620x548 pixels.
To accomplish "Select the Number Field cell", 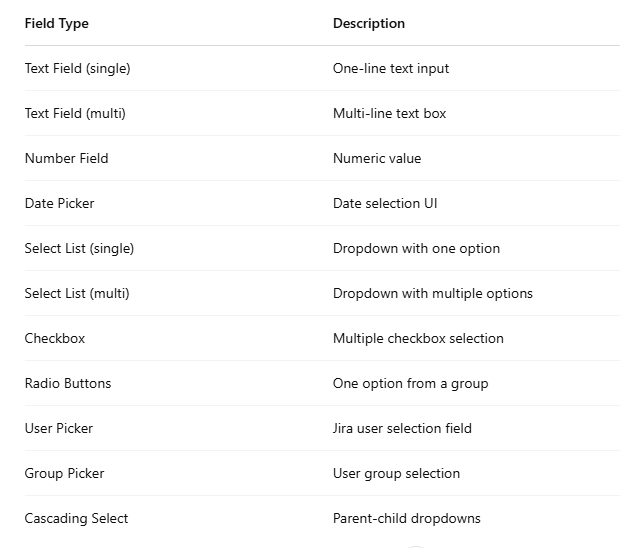I will (x=66, y=158).
